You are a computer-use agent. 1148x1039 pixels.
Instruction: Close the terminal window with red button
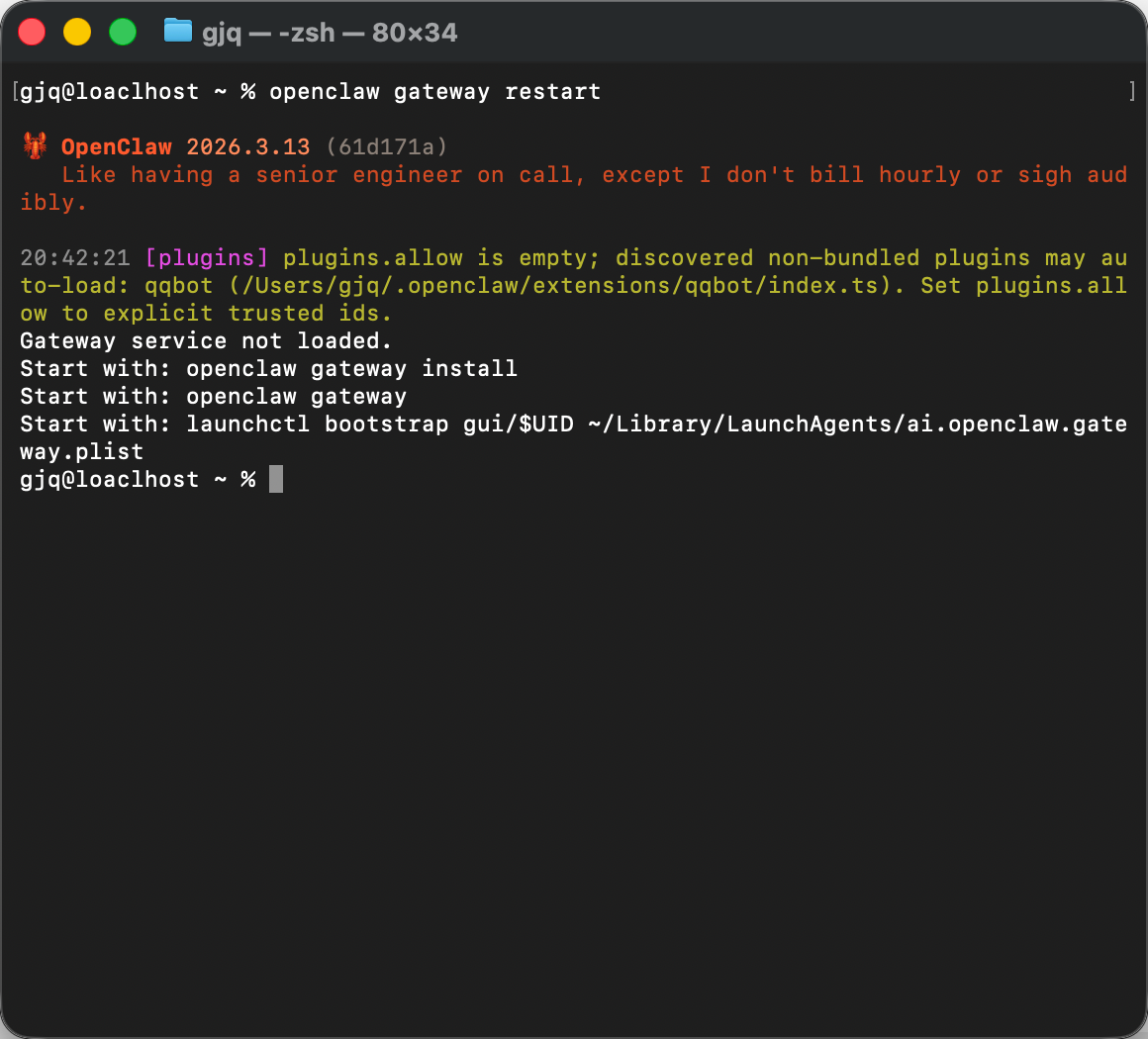click(33, 32)
